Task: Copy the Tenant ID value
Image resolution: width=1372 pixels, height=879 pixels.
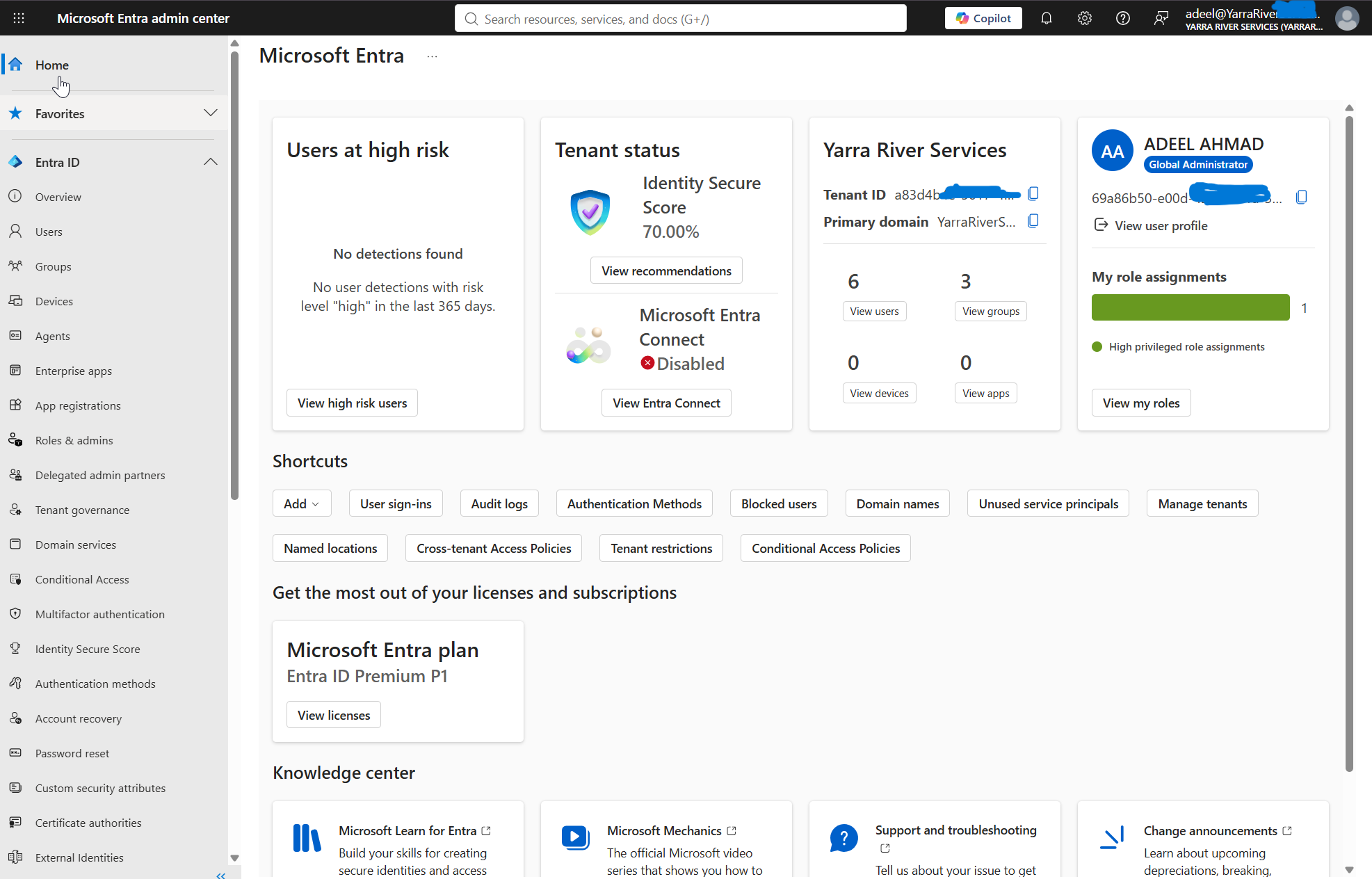Action: (1033, 193)
